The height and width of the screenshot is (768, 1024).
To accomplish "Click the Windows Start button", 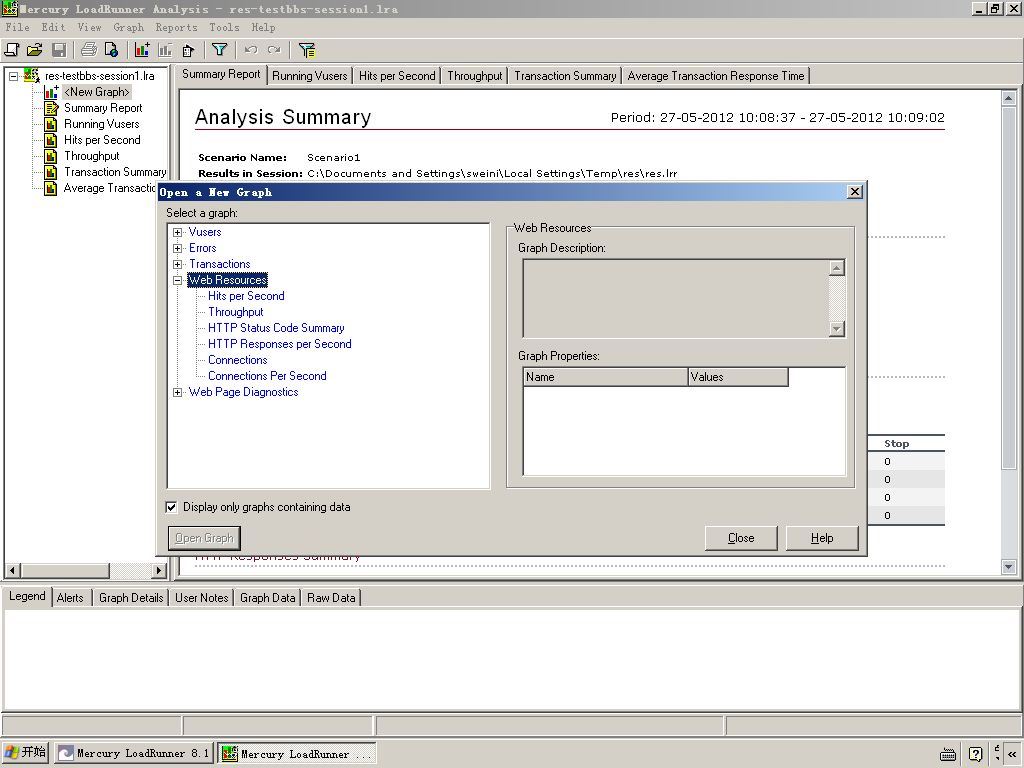I will tap(25, 752).
